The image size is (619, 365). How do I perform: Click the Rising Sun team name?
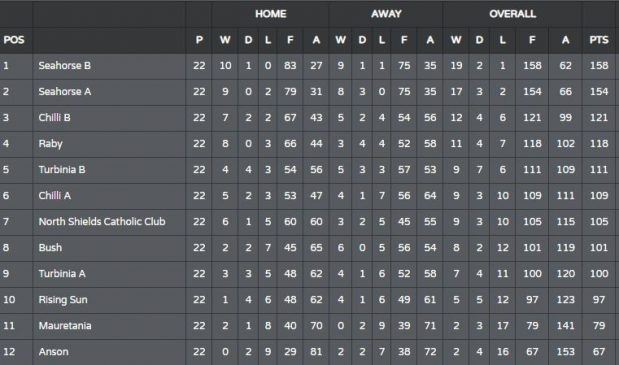pyautogui.click(x=63, y=300)
